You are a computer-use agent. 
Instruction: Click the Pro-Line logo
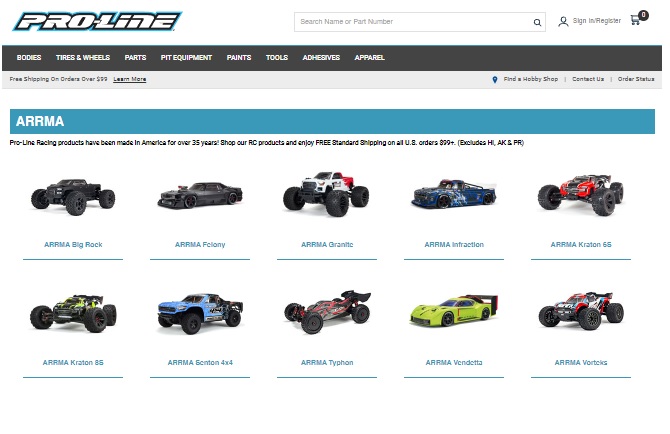pyautogui.click(x=98, y=21)
